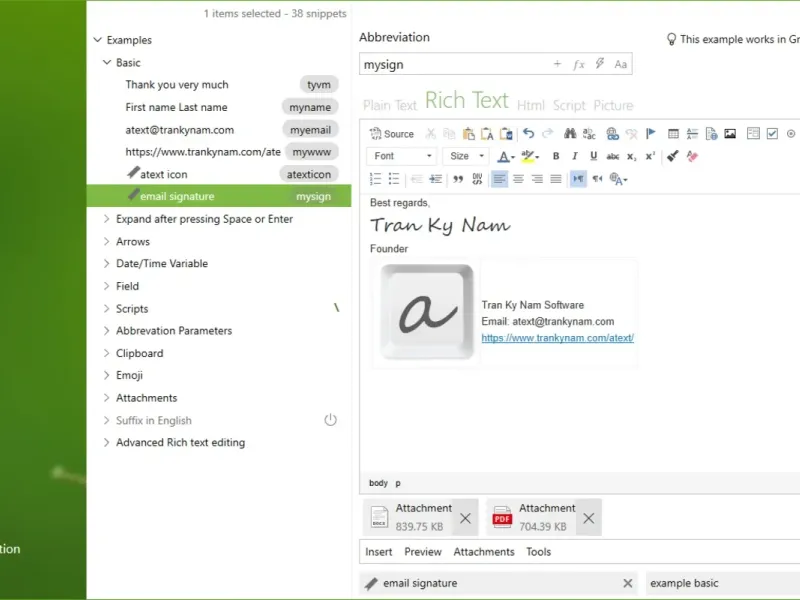Open the trankynam.com/atext link
Image resolution: width=800 pixels, height=600 pixels.
[557, 338]
